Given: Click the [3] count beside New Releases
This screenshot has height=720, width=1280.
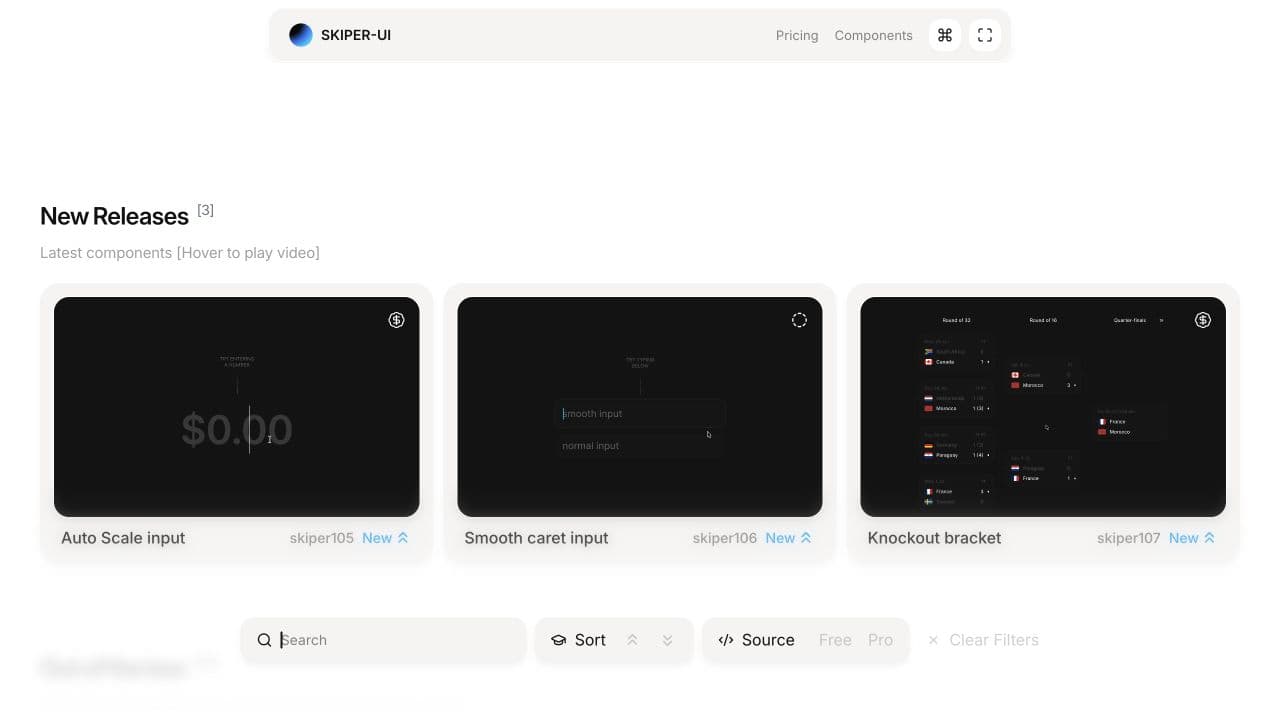Looking at the screenshot, I should point(205,210).
